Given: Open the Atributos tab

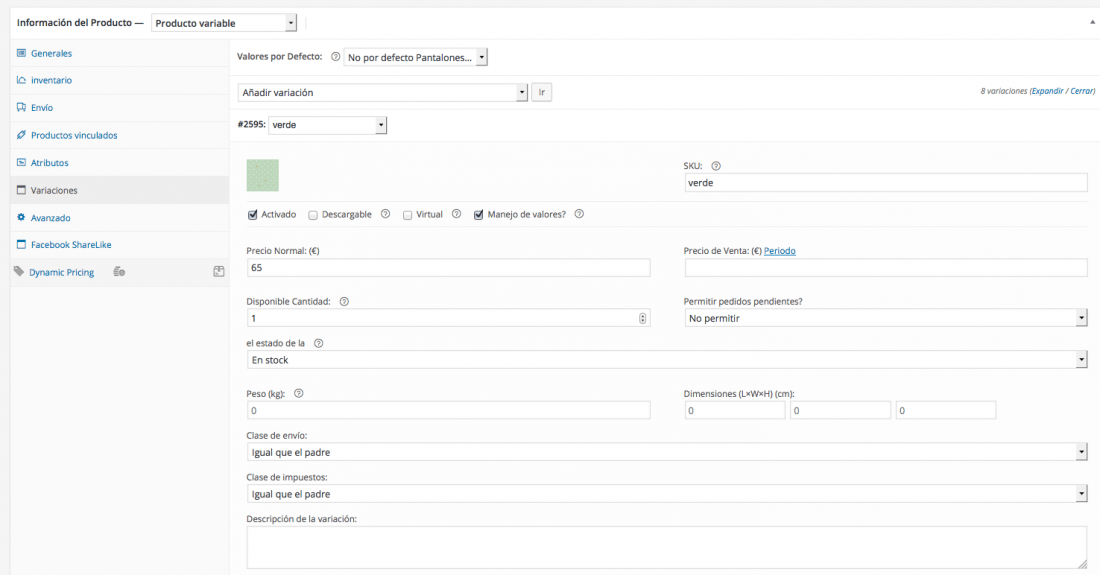Looking at the screenshot, I should pos(49,163).
